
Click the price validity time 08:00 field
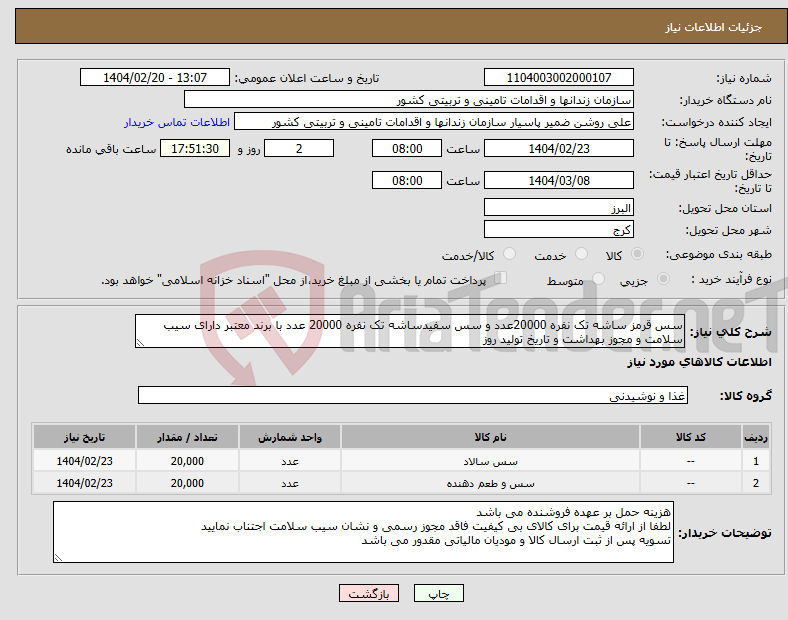pyautogui.click(x=407, y=180)
